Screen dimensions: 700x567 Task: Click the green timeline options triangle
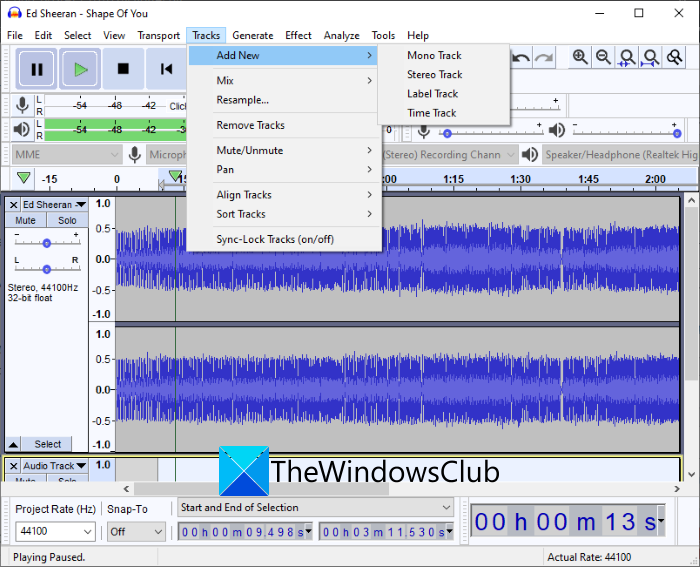tap(24, 178)
